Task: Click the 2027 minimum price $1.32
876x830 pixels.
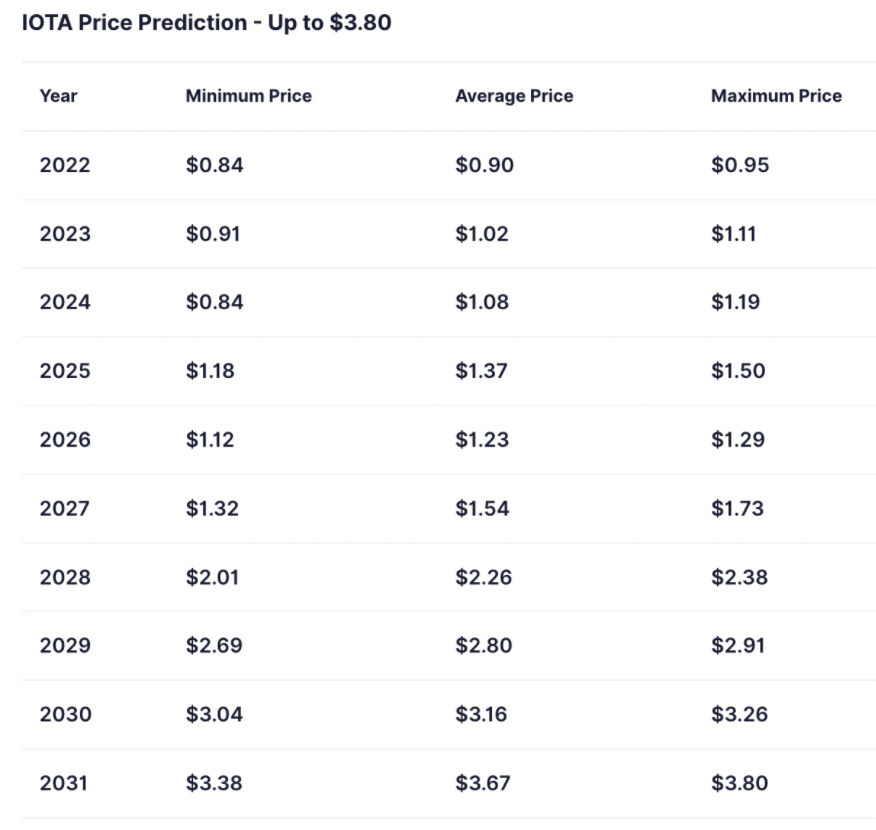Action: click(212, 508)
